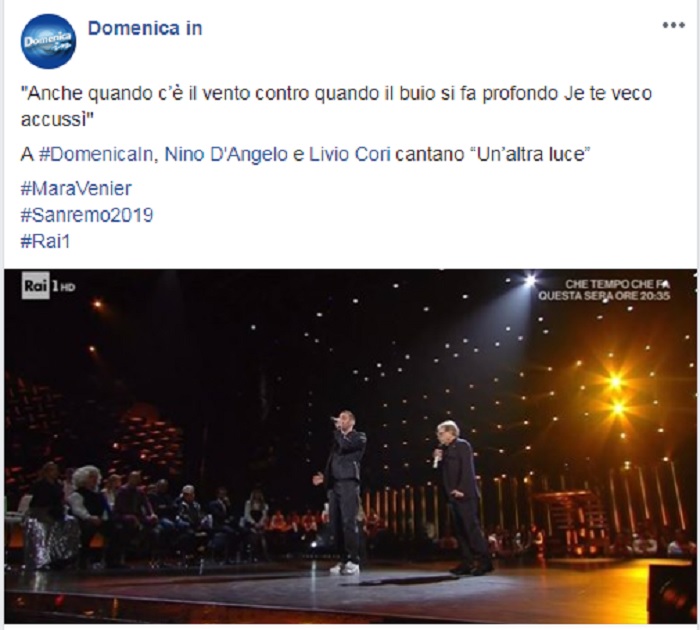
Task: Click the younger singer holding microphone center stage
Action: click(342, 491)
